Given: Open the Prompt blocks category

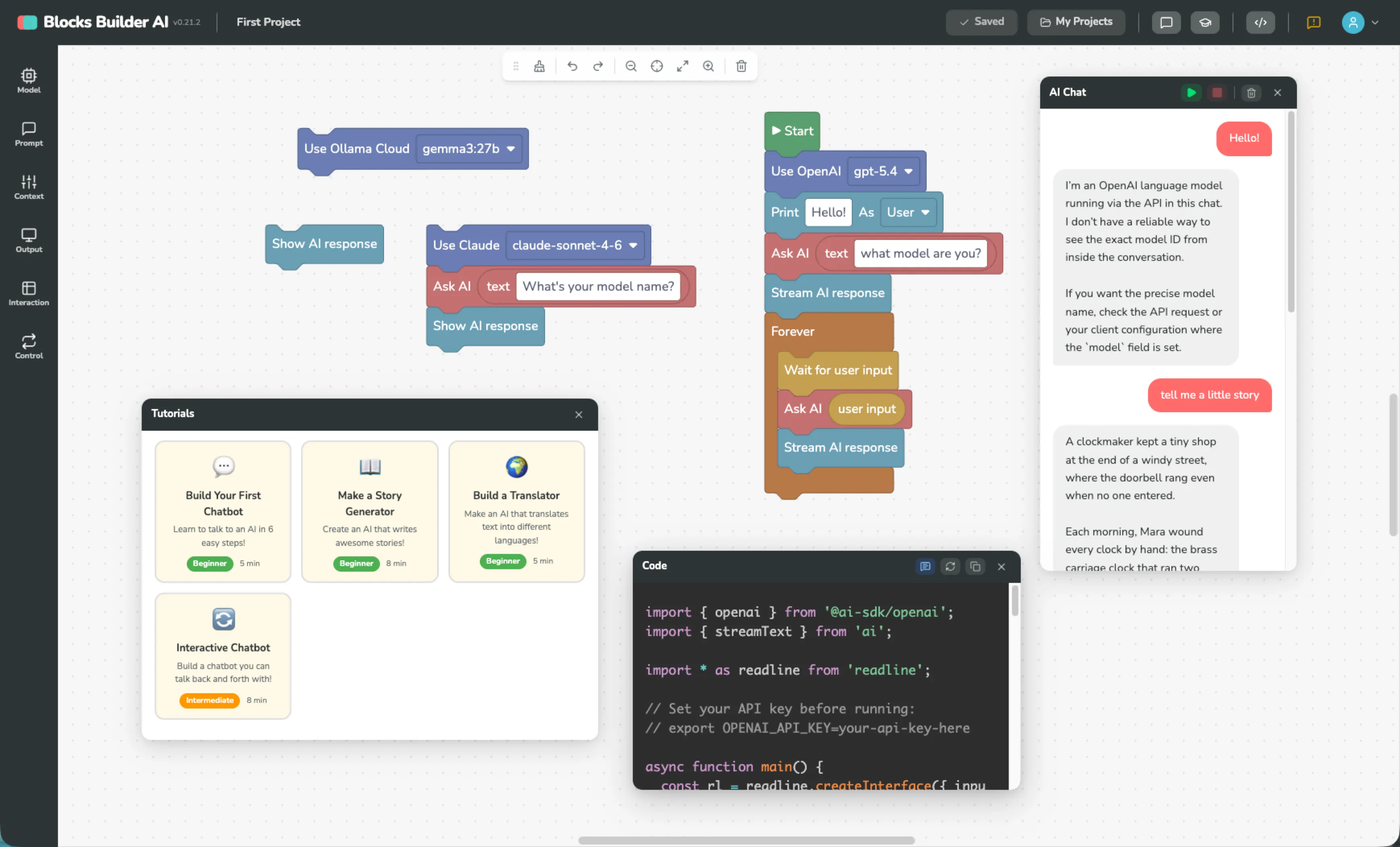Looking at the screenshot, I should [29, 134].
